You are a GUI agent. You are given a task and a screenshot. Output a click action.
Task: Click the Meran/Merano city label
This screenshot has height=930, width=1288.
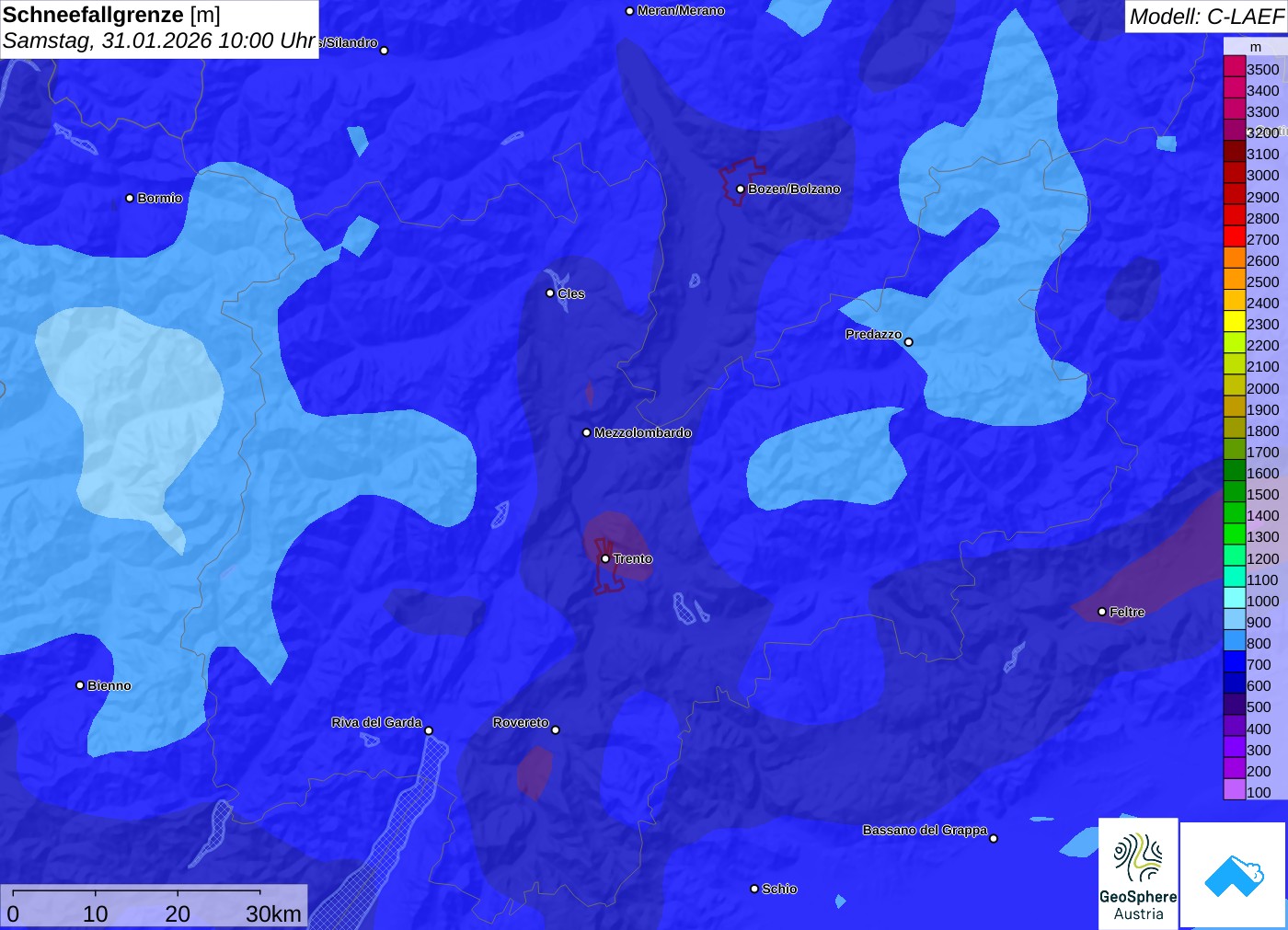(x=681, y=10)
